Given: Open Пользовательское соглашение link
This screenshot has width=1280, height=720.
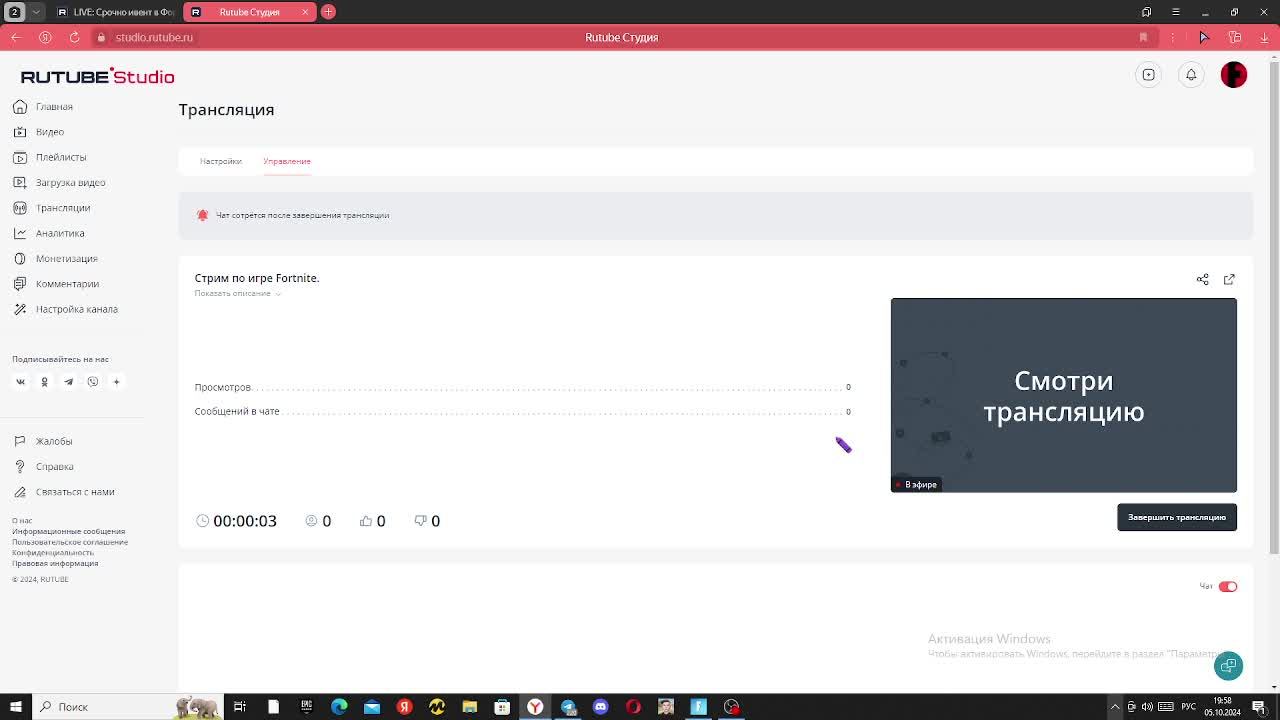Looking at the screenshot, I should pos(70,542).
